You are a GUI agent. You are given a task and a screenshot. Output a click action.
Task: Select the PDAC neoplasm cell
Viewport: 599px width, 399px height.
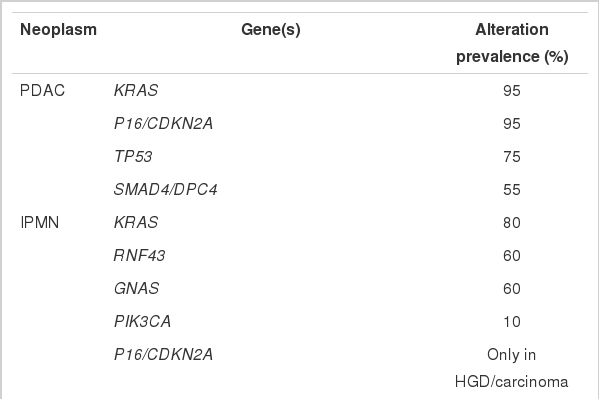coord(42,91)
